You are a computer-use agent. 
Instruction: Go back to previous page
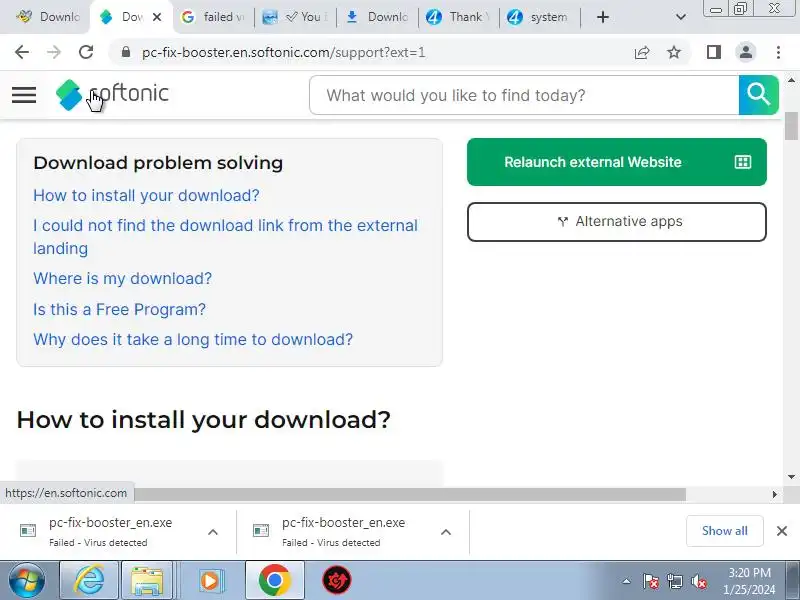tap(22, 52)
